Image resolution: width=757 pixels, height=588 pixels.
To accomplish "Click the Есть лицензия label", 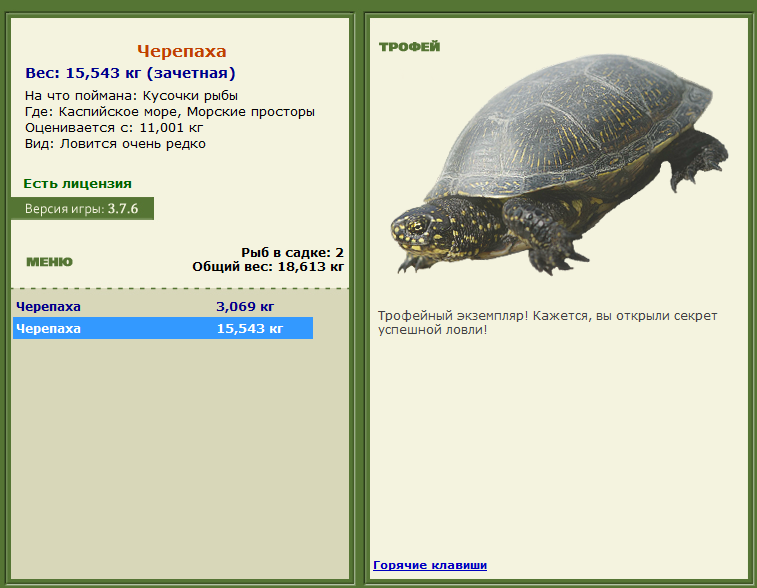I will click(x=77, y=183).
